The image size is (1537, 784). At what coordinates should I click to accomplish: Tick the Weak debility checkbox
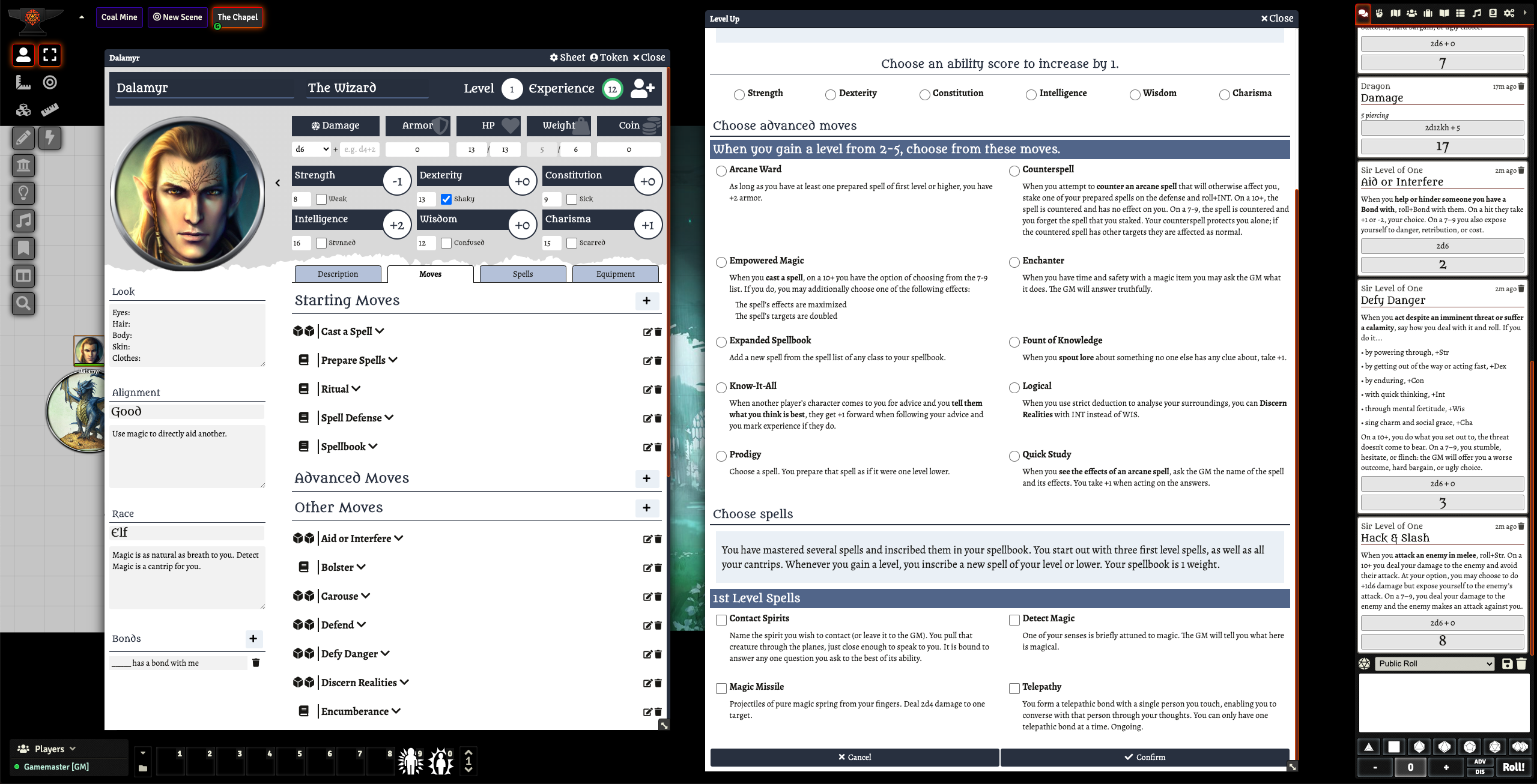(321, 199)
